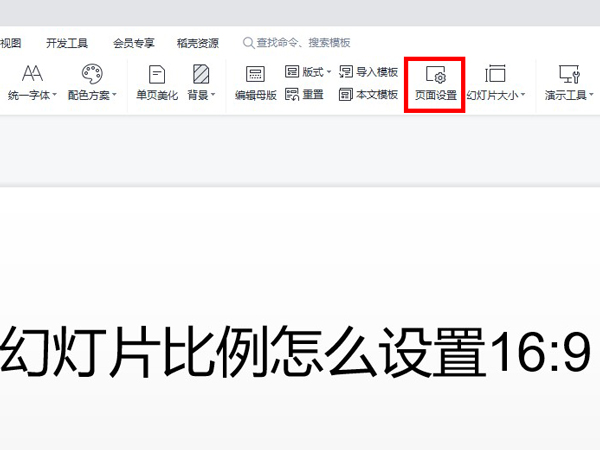Image resolution: width=600 pixels, height=450 pixels.
Task: Click the 本文模板 button
Action: coord(369,95)
